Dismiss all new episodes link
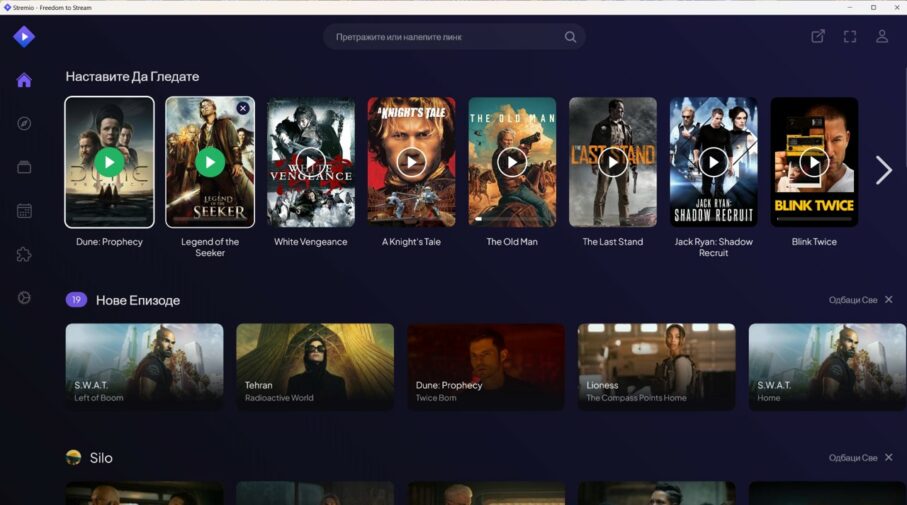Screen dimensions: 907x505 853,300
